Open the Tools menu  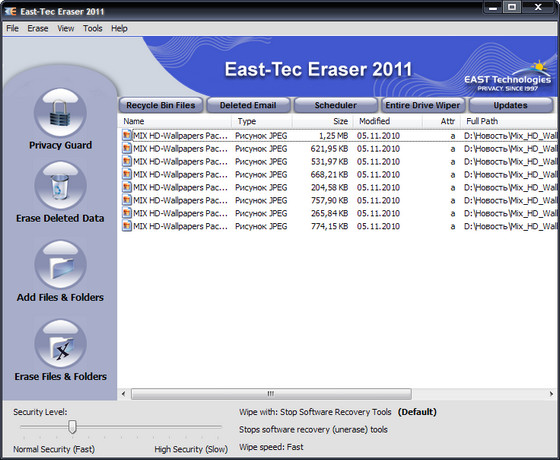coord(92,29)
